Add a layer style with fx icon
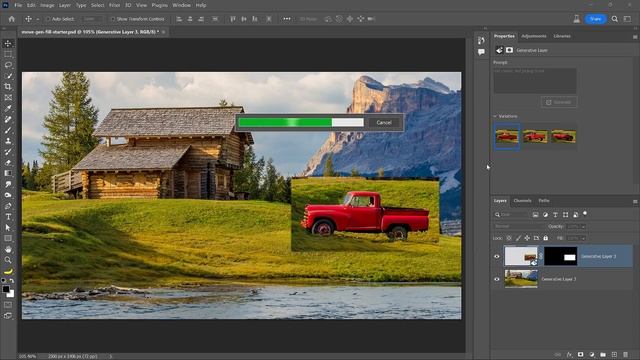 pyautogui.click(x=569, y=355)
